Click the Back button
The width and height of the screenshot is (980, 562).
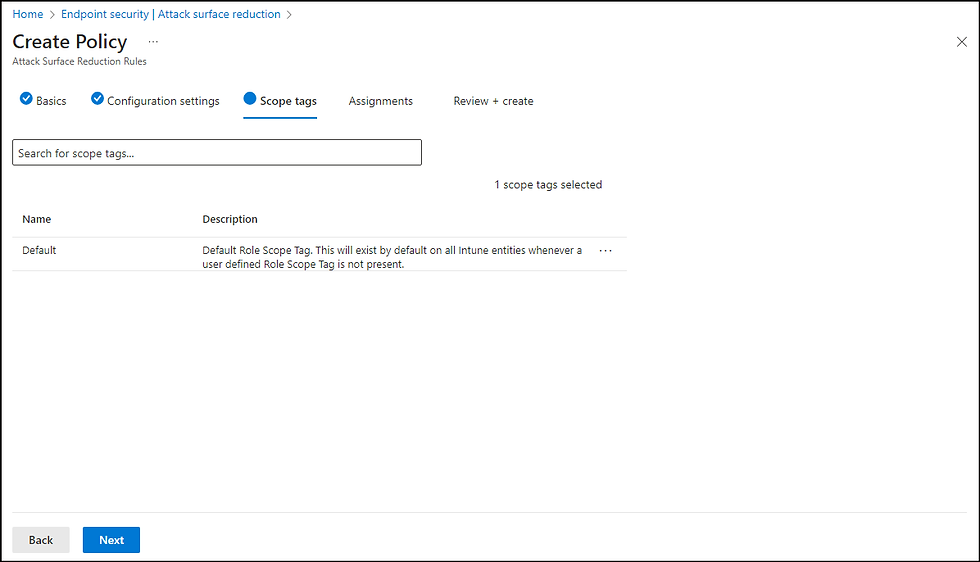(41, 540)
